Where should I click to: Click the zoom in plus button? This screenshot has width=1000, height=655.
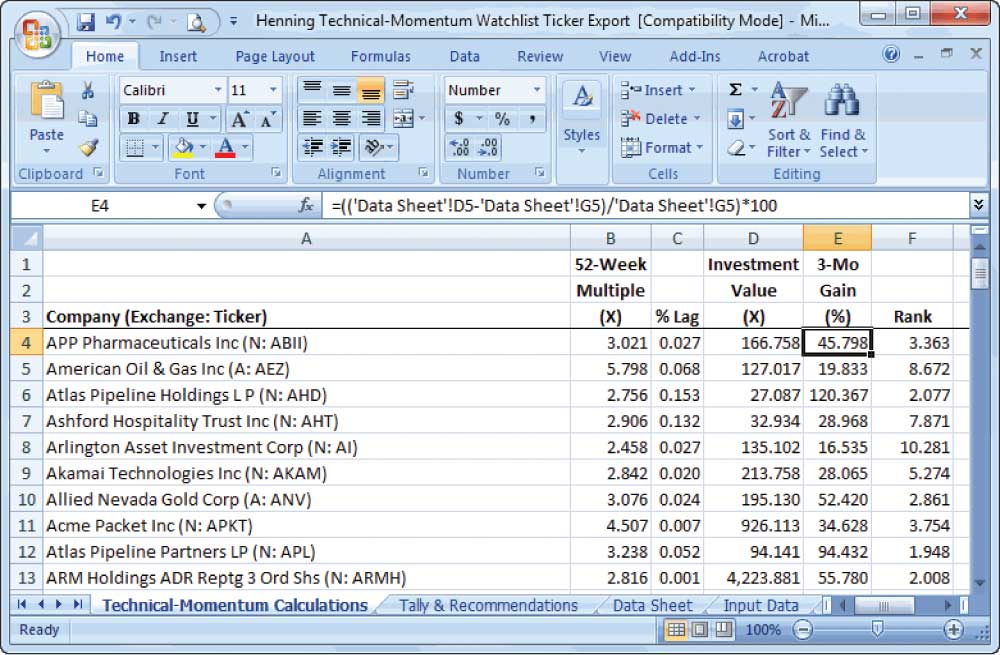click(x=953, y=630)
